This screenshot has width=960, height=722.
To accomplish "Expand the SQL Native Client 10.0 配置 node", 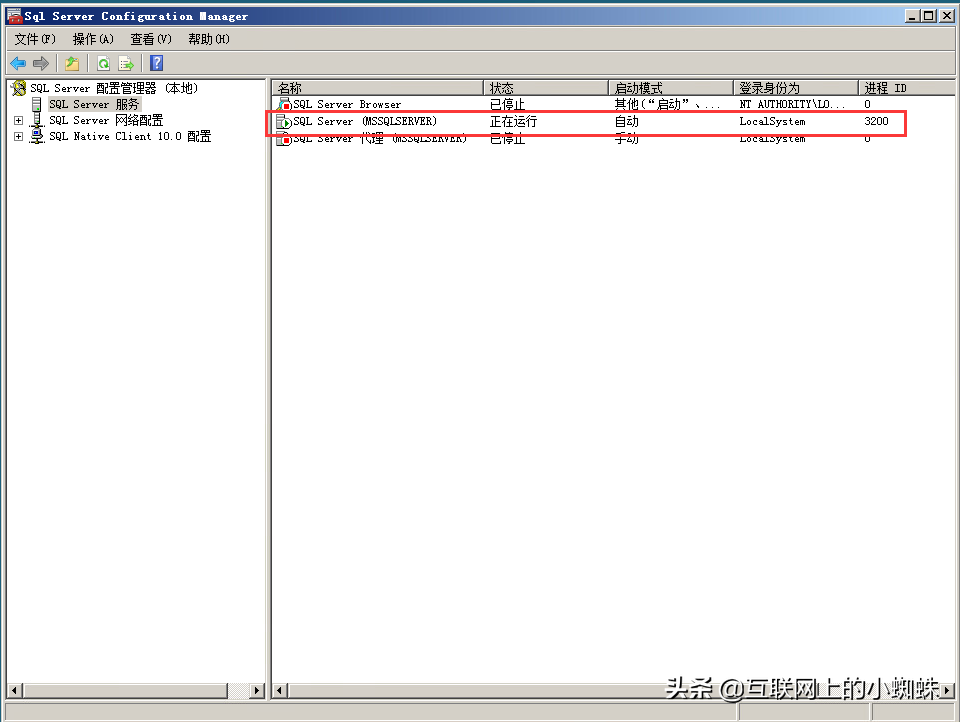I will (18, 136).
